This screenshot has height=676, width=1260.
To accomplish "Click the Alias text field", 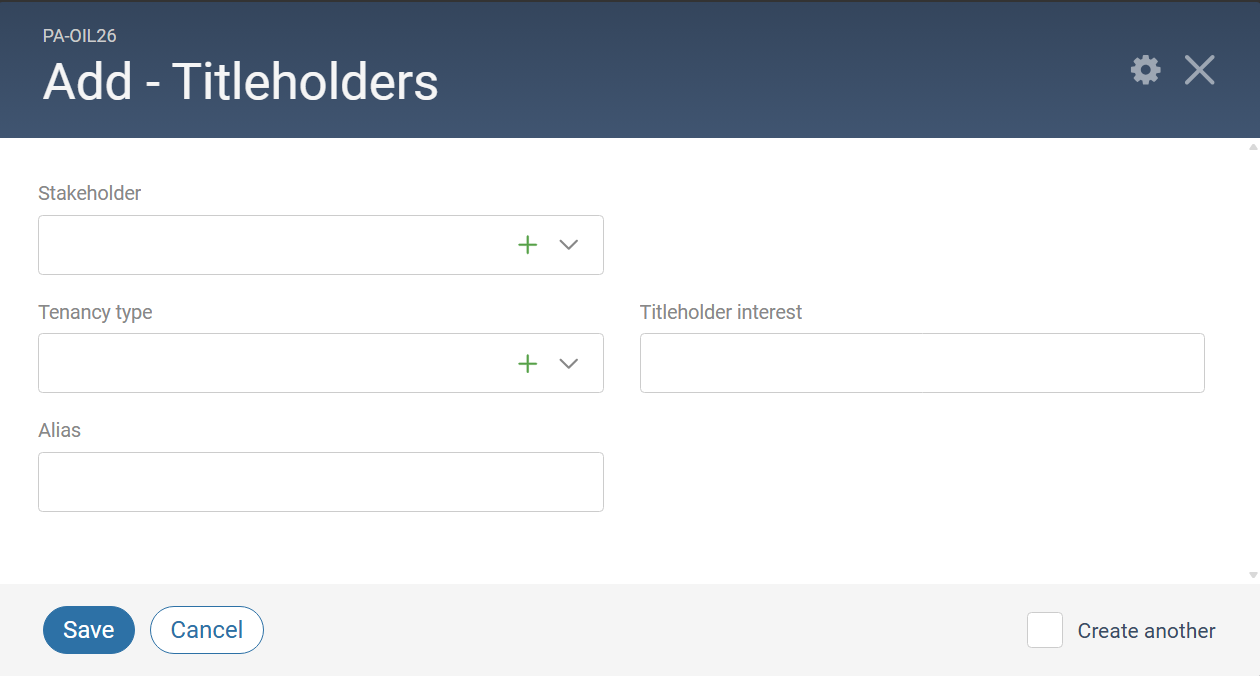I will (x=321, y=482).
